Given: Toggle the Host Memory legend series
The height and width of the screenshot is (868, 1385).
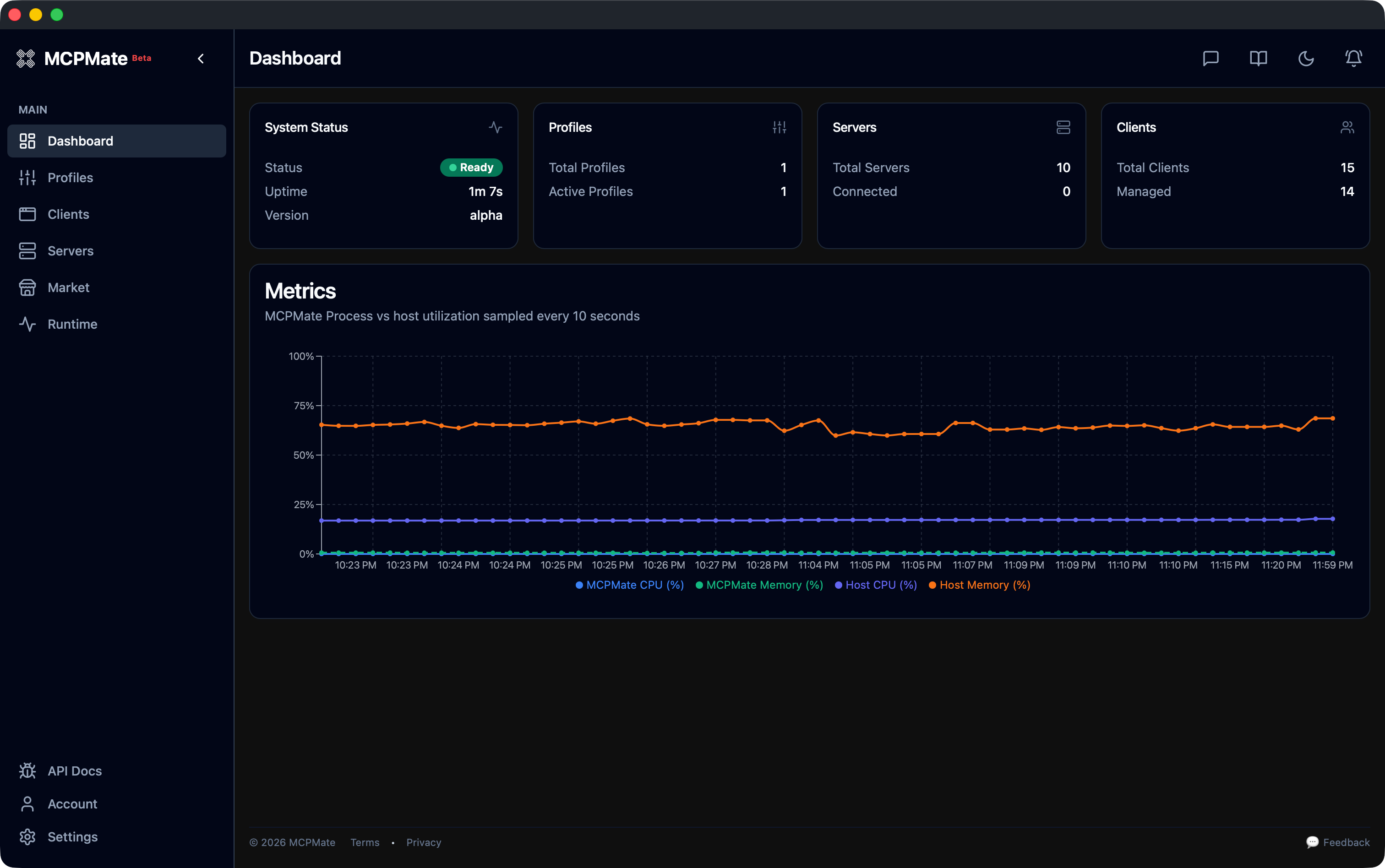Looking at the screenshot, I should pyautogui.click(x=979, y=585).
